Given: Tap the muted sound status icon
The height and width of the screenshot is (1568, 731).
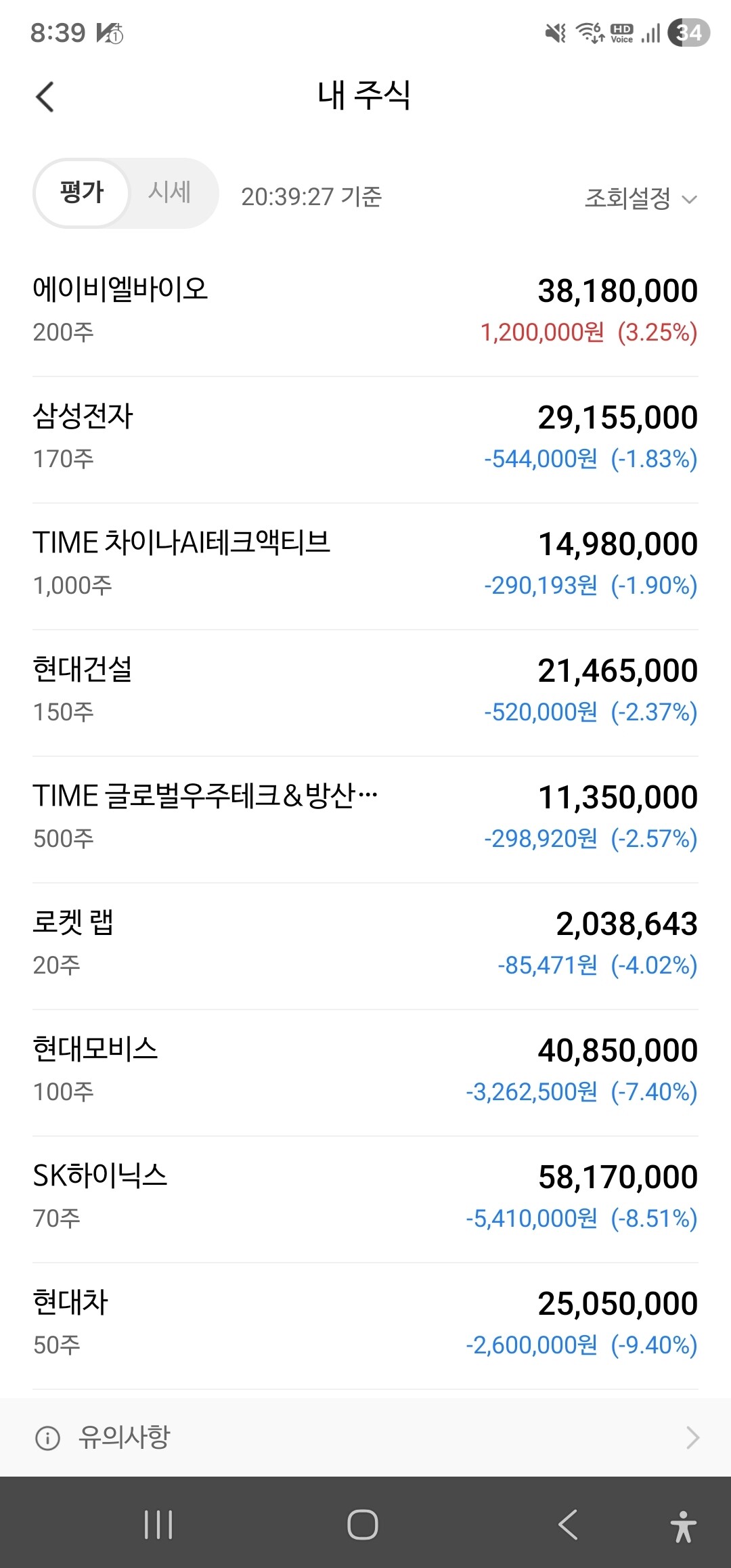Looking at the screenshot, I should pos(556,32).
